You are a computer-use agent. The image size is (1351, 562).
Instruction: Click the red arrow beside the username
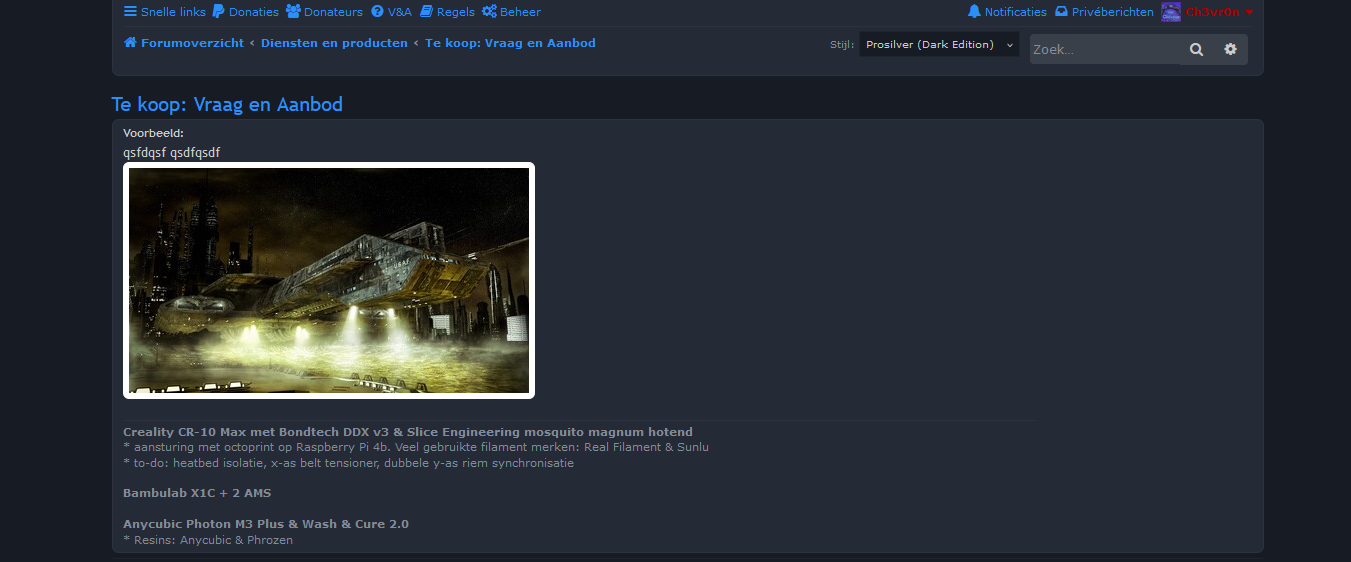pos(1249,12)
